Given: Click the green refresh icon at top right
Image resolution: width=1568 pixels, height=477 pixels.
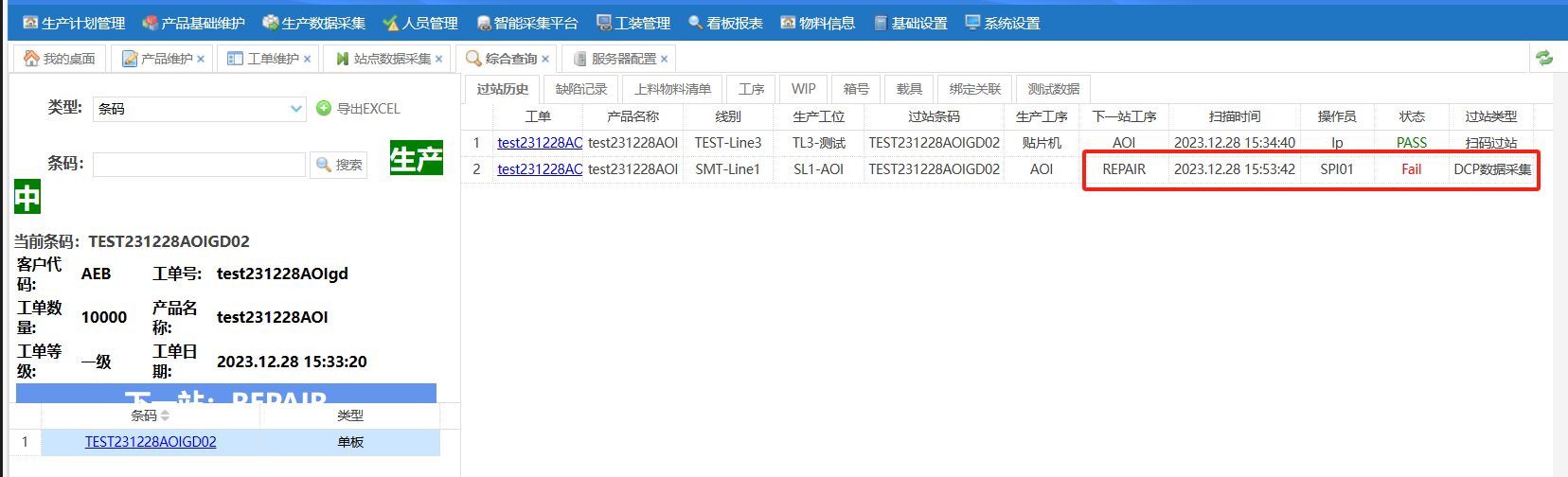Looking at the screenshot, I should point(1544,58).
